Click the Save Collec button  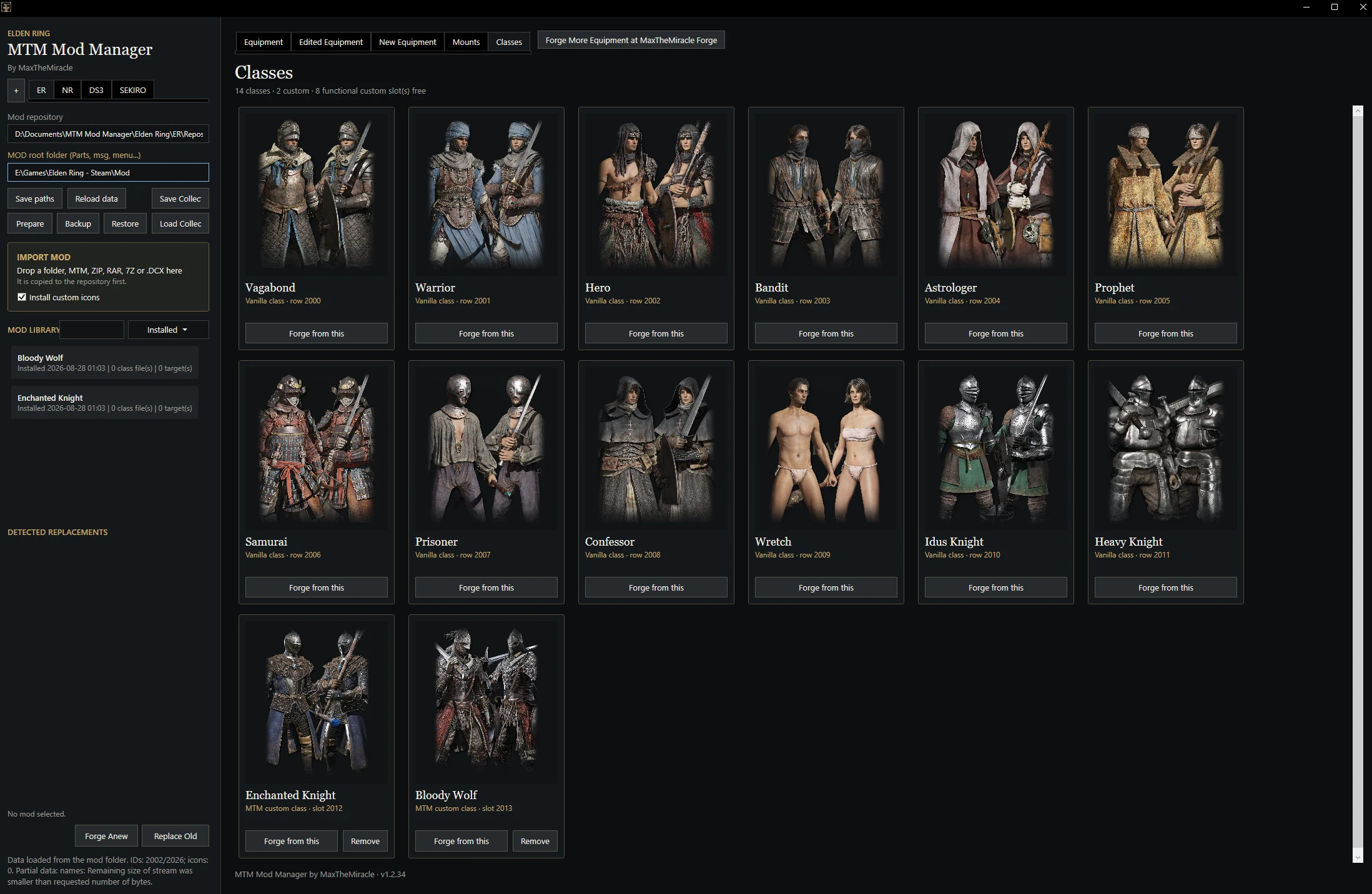tap(180, 199)
